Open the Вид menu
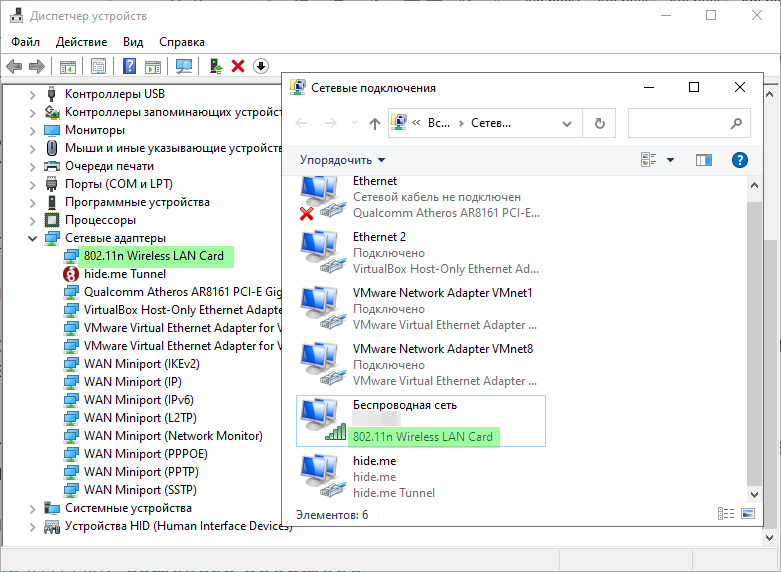 pos(133,42)
